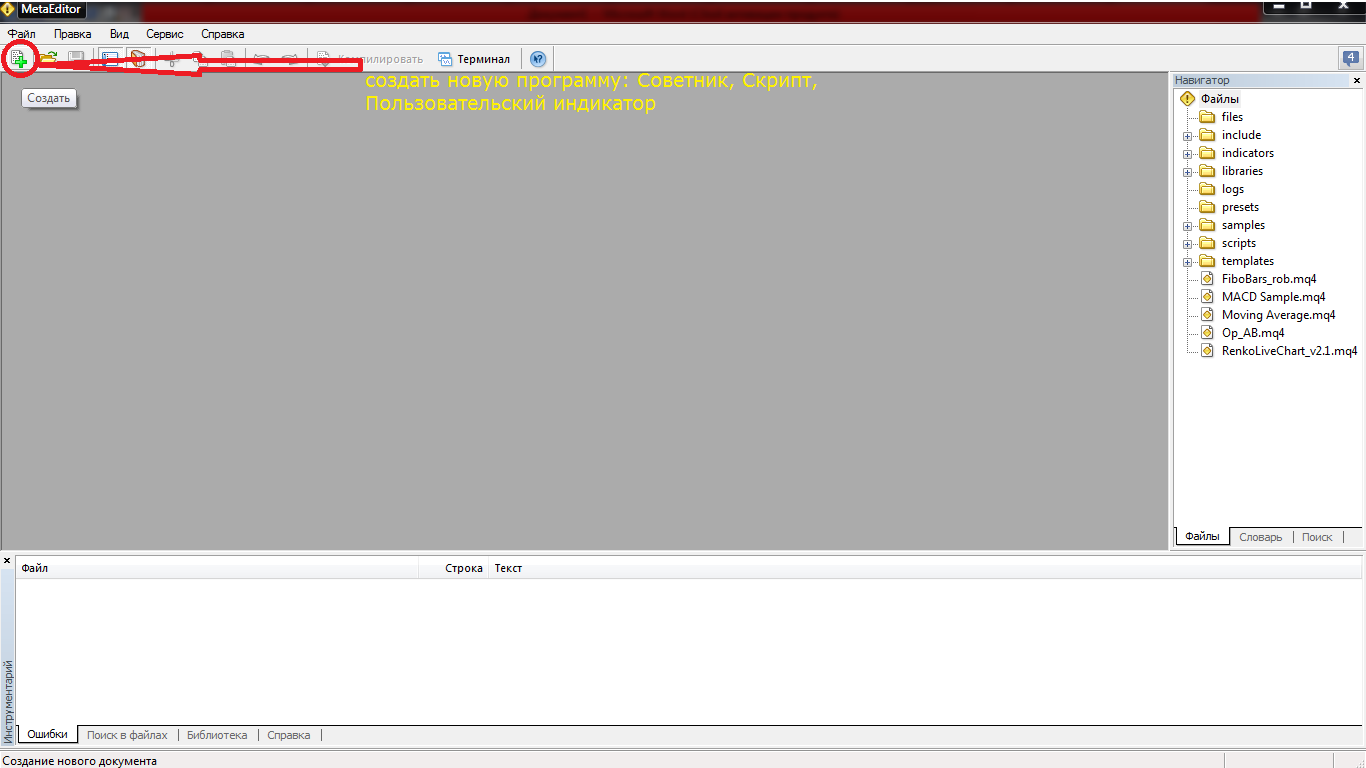Image resolution: width=1366 pixels, height=768 pixels.
Task: Expand the scripts folder
Action: [1188, 244]
